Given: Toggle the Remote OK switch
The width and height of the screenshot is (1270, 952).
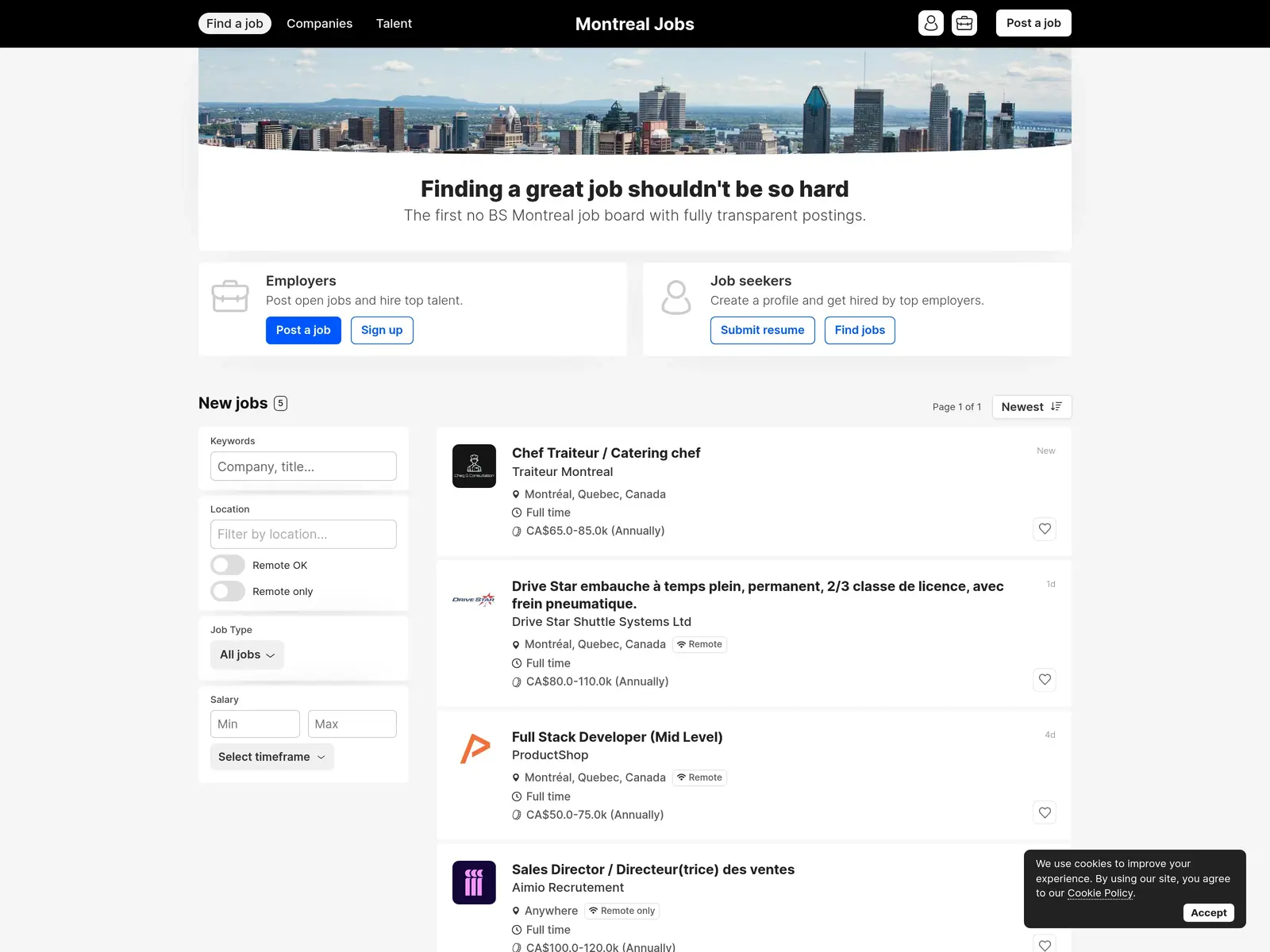Looking at the screenshot, I should point(228,565).
